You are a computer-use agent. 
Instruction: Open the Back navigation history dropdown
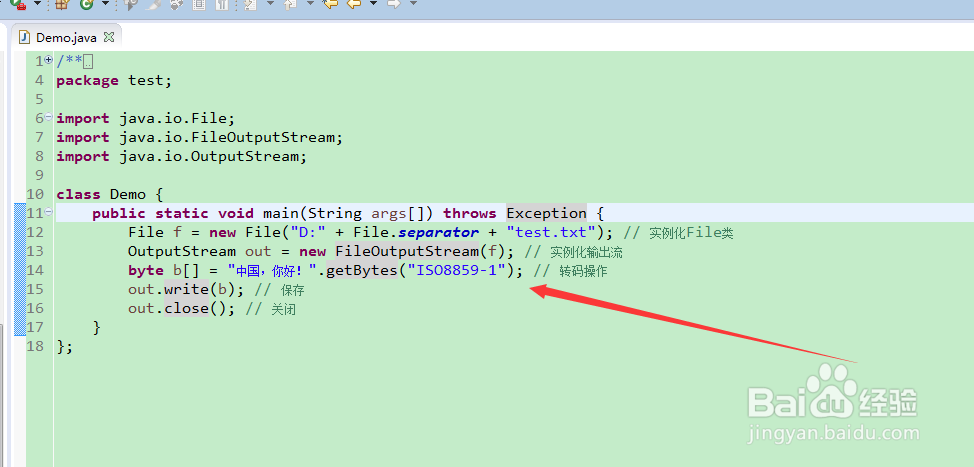click(x=373, y=3)
